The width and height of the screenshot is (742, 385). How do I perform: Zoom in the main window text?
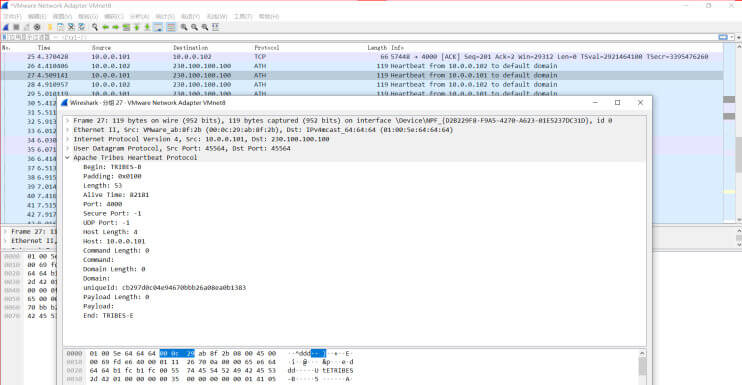(x=184, y=27)
